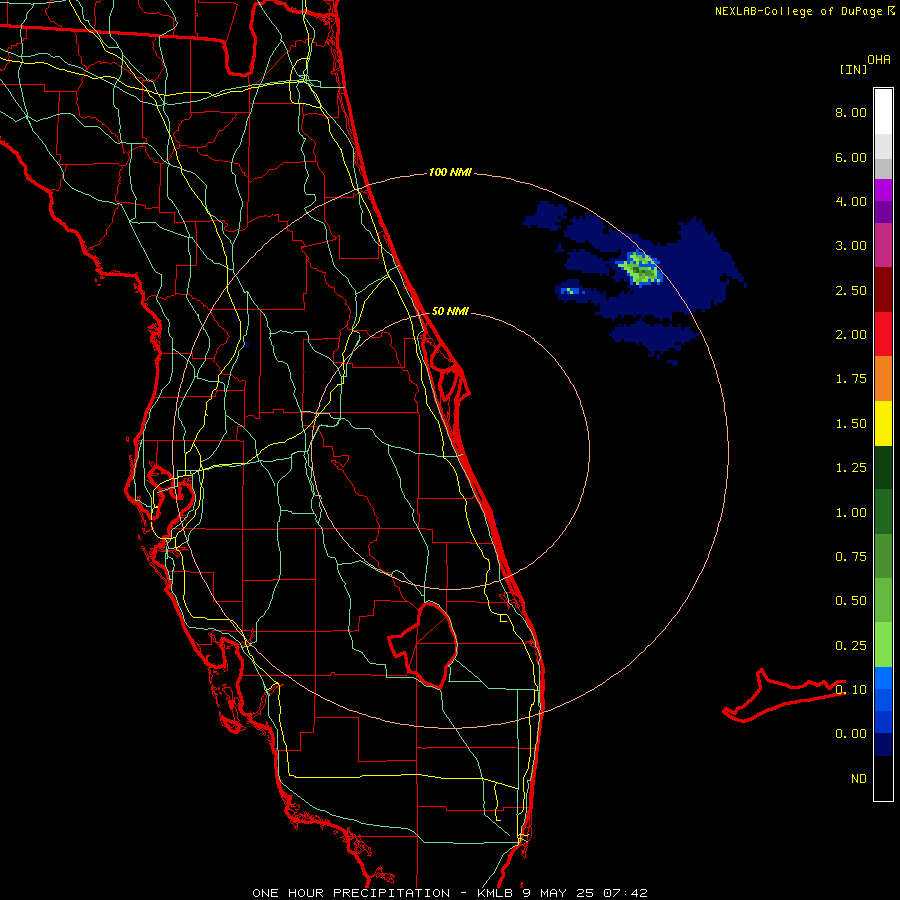Image resolution: width=900 pixels, height=900 pixels.
Task: Click the 2.50 legend value
Action: (851, 290)
